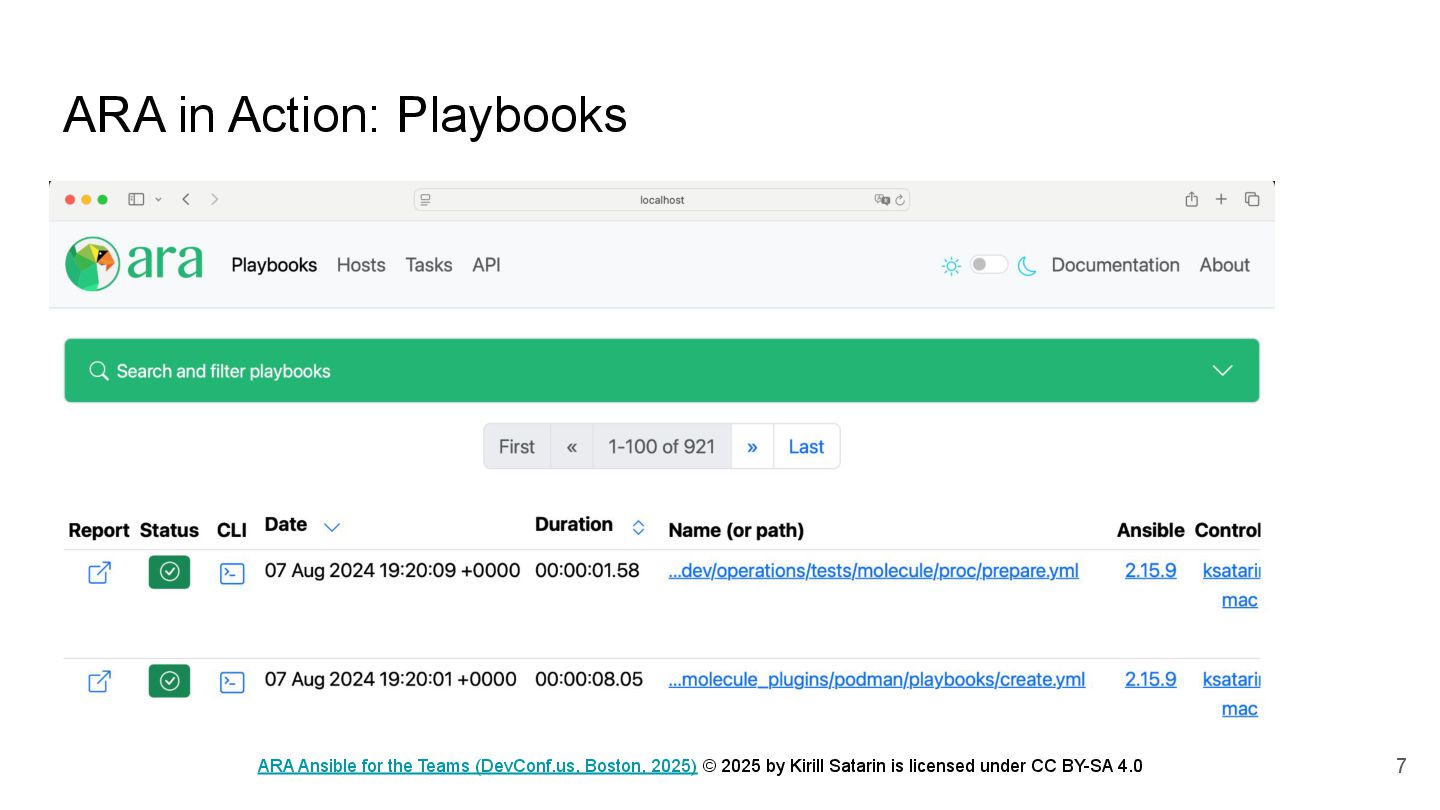Screen dimensions: 1440x810
Task: Open report for the create.yml playbook
Action: (x=99, y=682)
